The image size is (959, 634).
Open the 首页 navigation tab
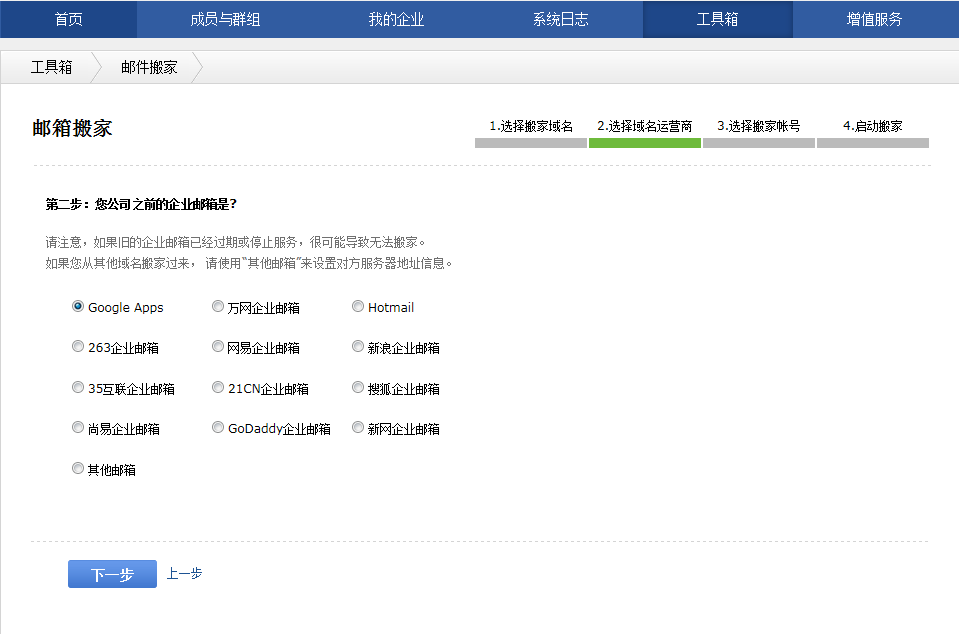point(68,19)
